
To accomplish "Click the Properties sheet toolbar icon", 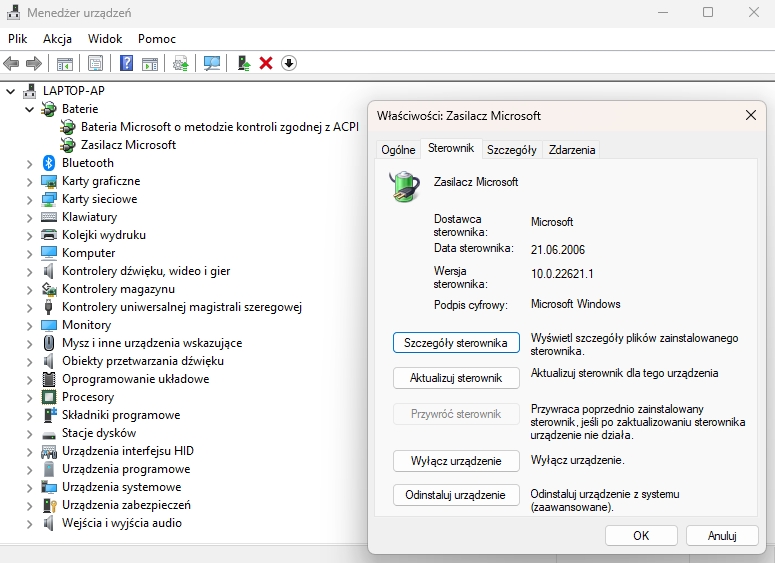I will (95, 63).
